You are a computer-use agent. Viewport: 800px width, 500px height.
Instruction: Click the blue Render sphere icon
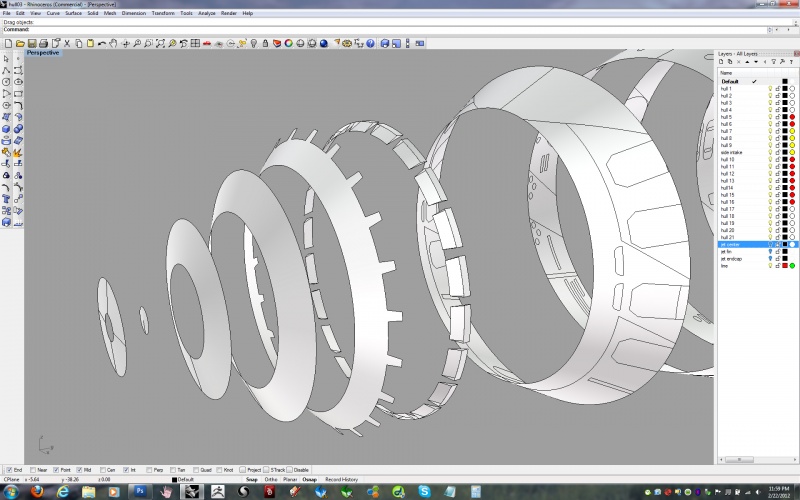(x=324, y=43)
